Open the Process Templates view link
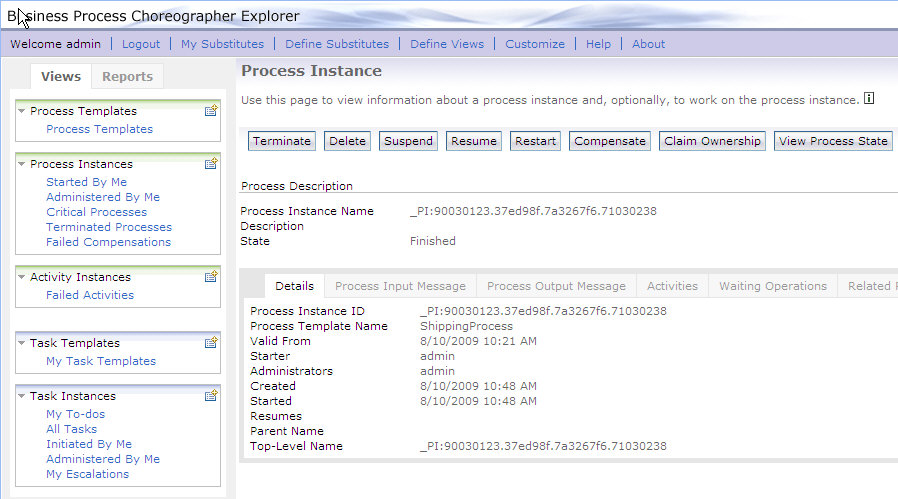The width and height of the screenshot is (898, 499). [100, 129]
